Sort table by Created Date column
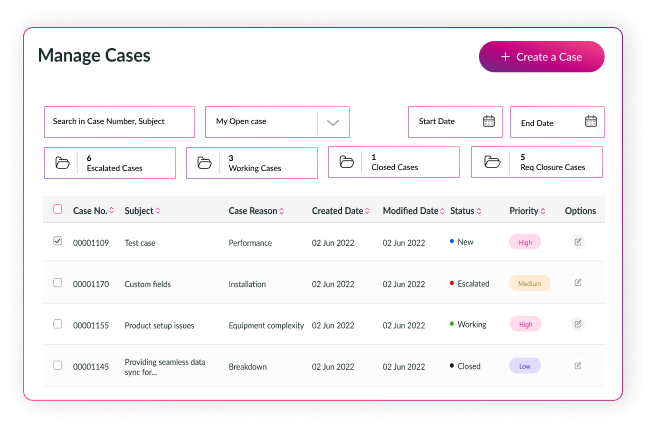This screenshot has width=654, height=428. pyautogui.click(x=341, y=211)
